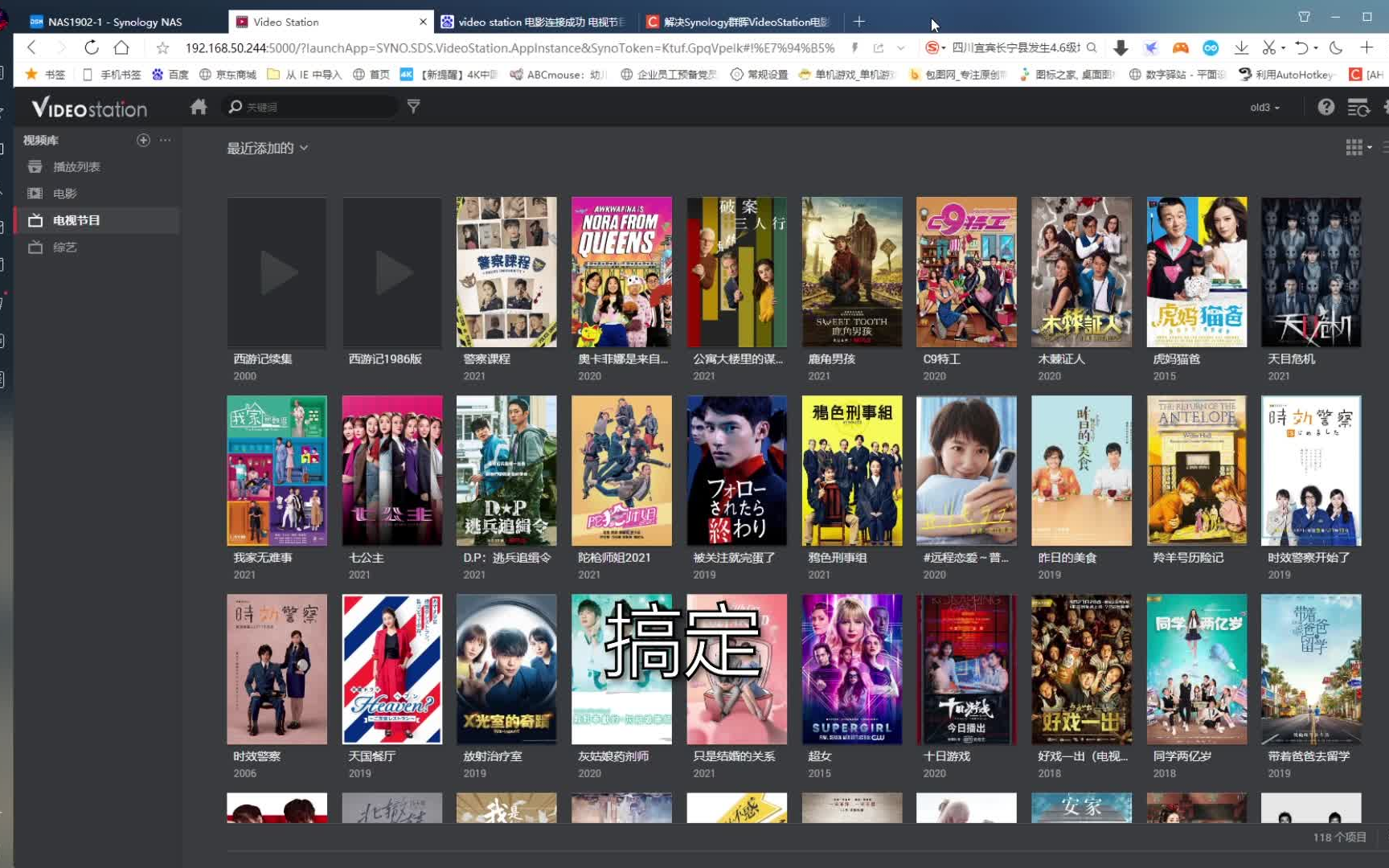This screenshot has width=1389, height=868.
Task: Open 天目危机 poster
Action: point(1311,272)
